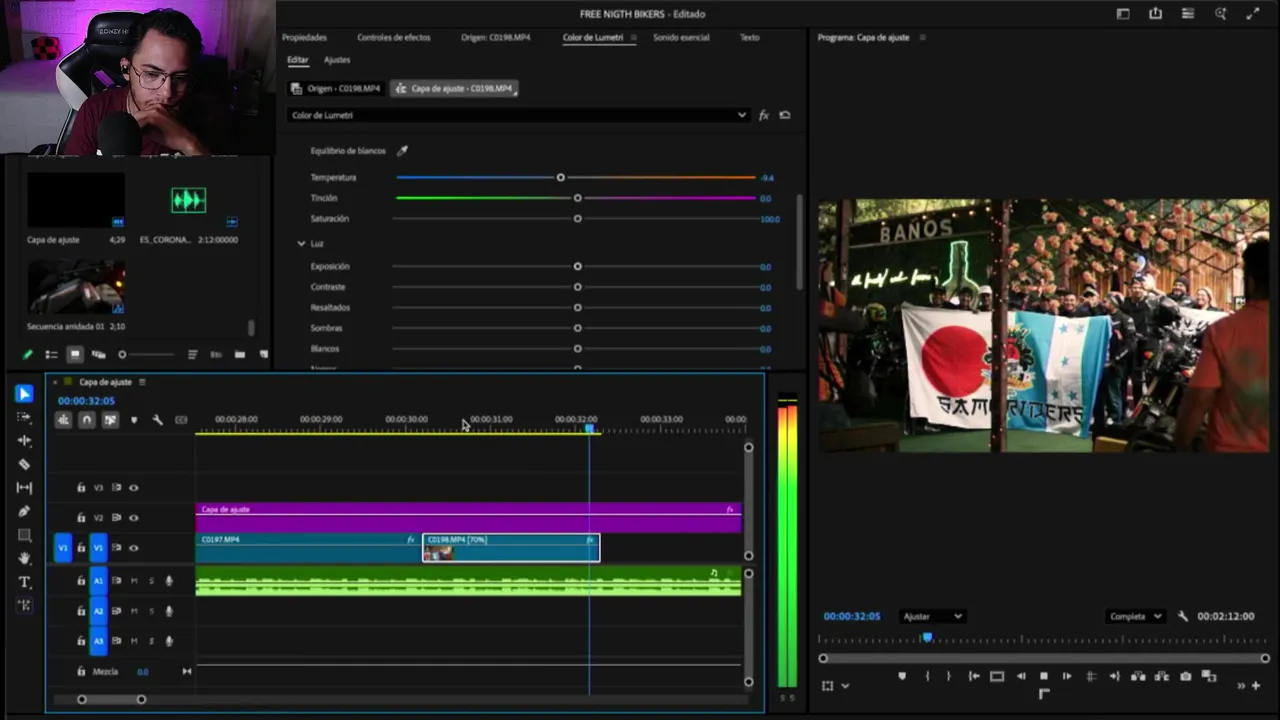The height and width of the screenshot is (720, 1280).
Task: Select the Slip tool
Action: 24,487
